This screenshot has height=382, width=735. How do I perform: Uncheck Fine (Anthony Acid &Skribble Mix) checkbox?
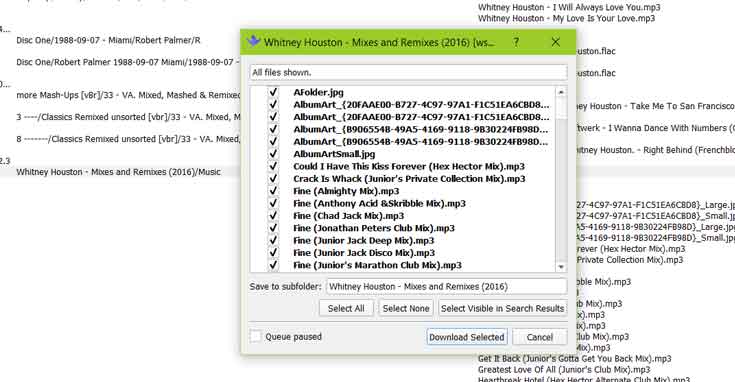[273, 203]
